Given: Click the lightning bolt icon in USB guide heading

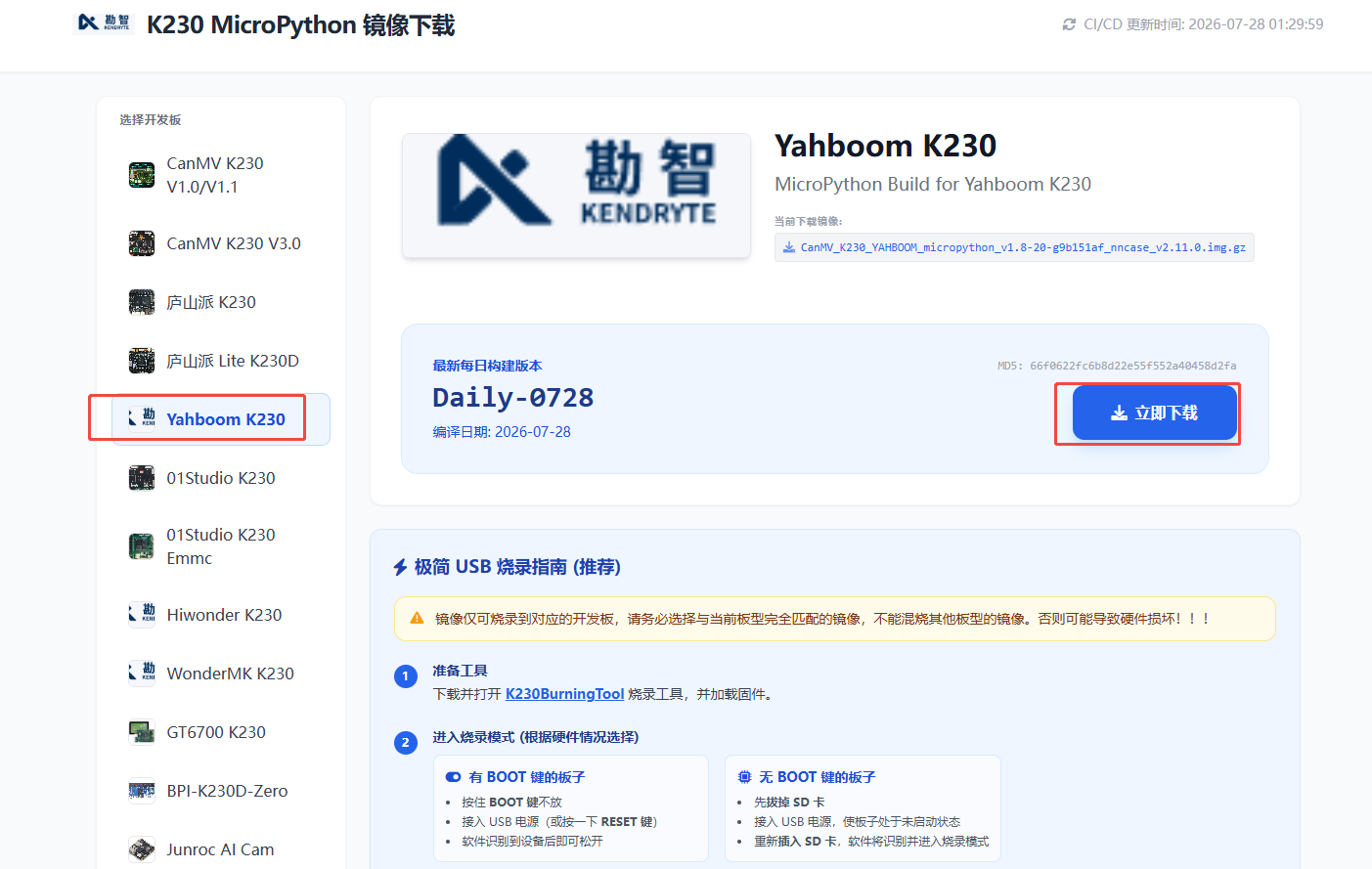Looking at the screenshot, I should tap(400, 568).
